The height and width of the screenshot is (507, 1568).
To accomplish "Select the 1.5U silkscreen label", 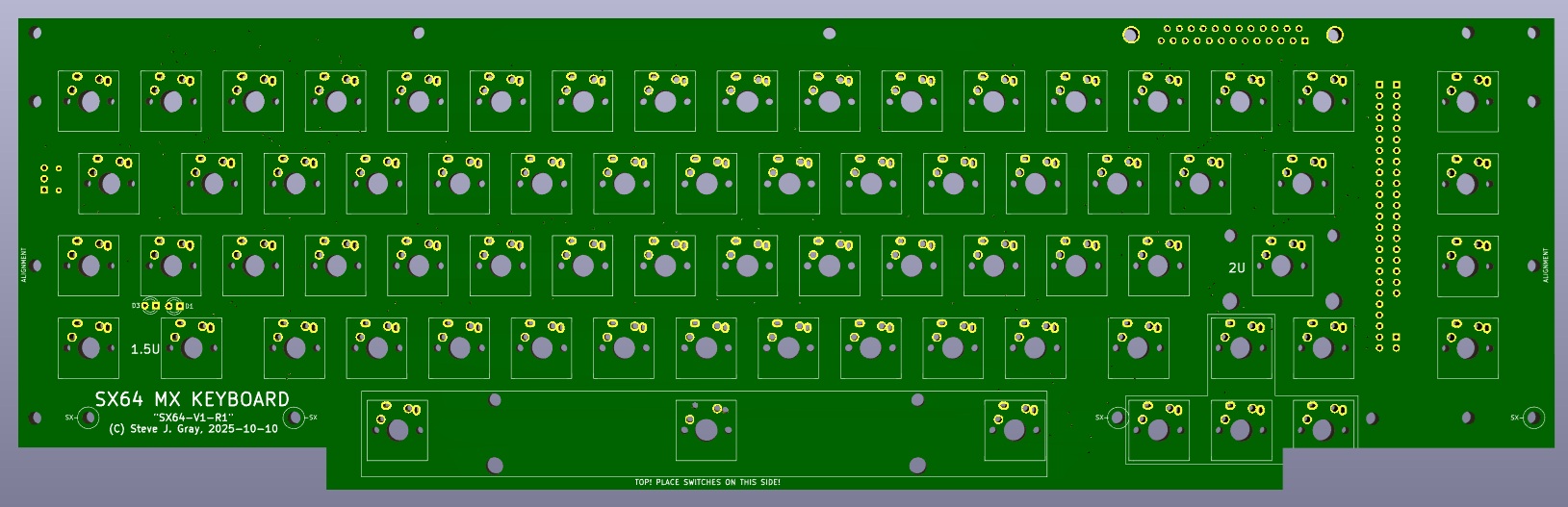I will (145, 349).
